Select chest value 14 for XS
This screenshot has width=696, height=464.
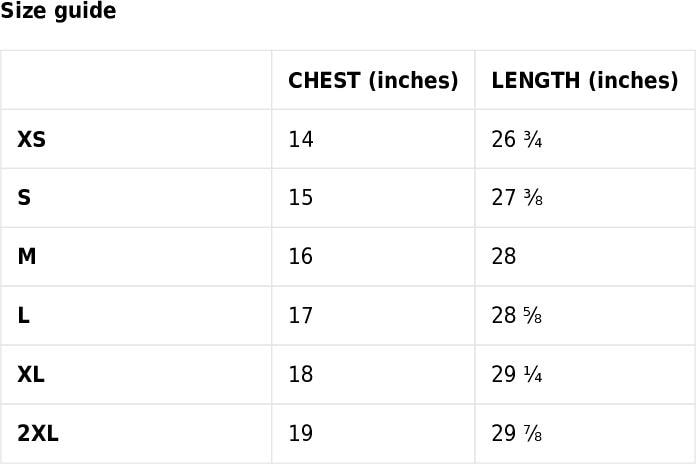(x=301, y=139)
